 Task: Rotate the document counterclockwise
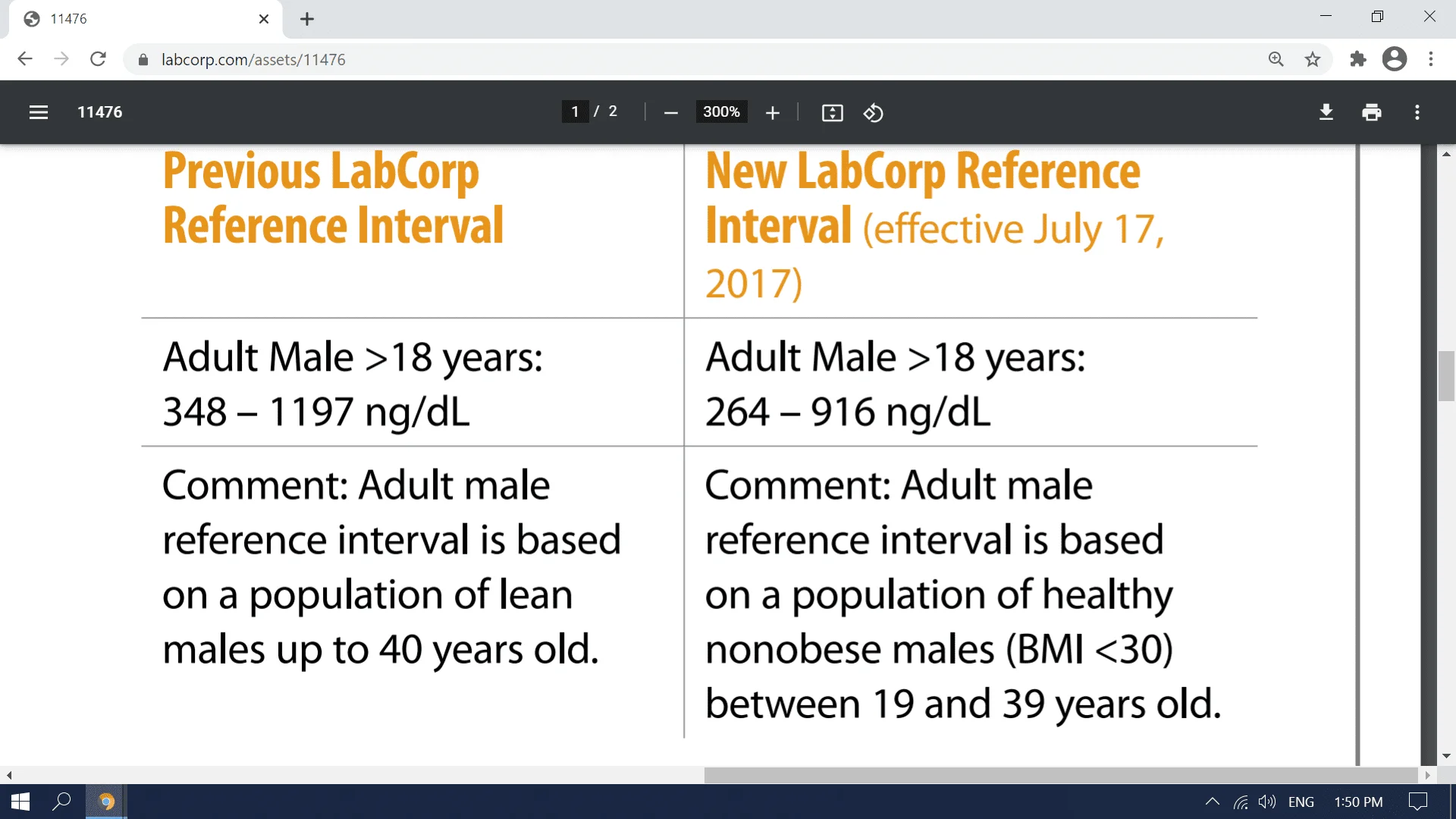point(873,113)
